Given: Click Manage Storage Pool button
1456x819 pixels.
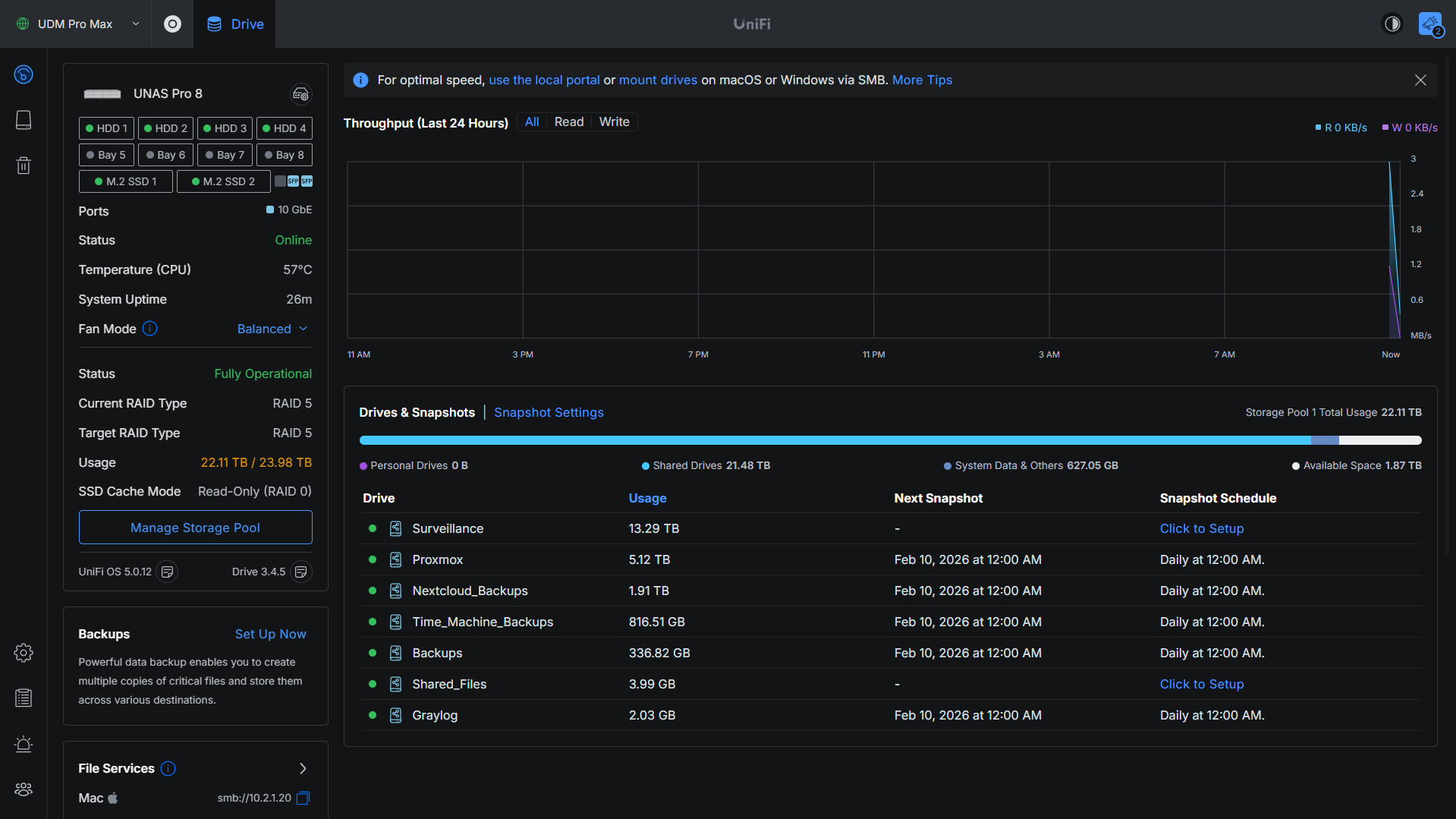Looking at the screenshot, I should (195, 528).
